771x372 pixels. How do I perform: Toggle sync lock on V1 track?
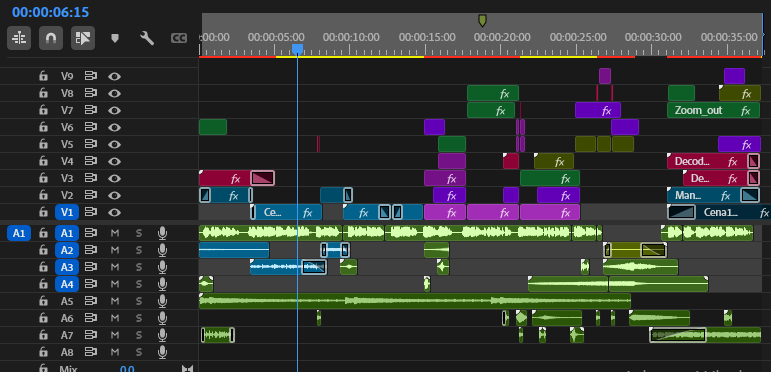(90, 212)
